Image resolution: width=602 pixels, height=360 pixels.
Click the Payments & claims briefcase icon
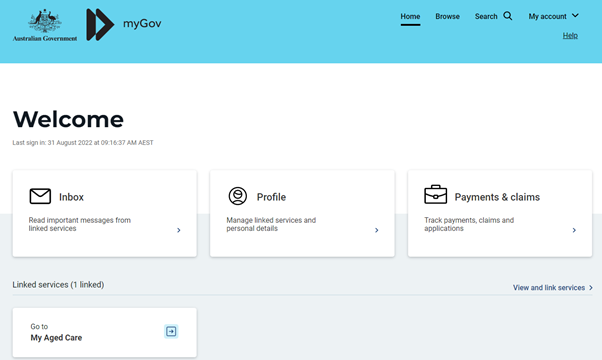[x=435, y=195]
